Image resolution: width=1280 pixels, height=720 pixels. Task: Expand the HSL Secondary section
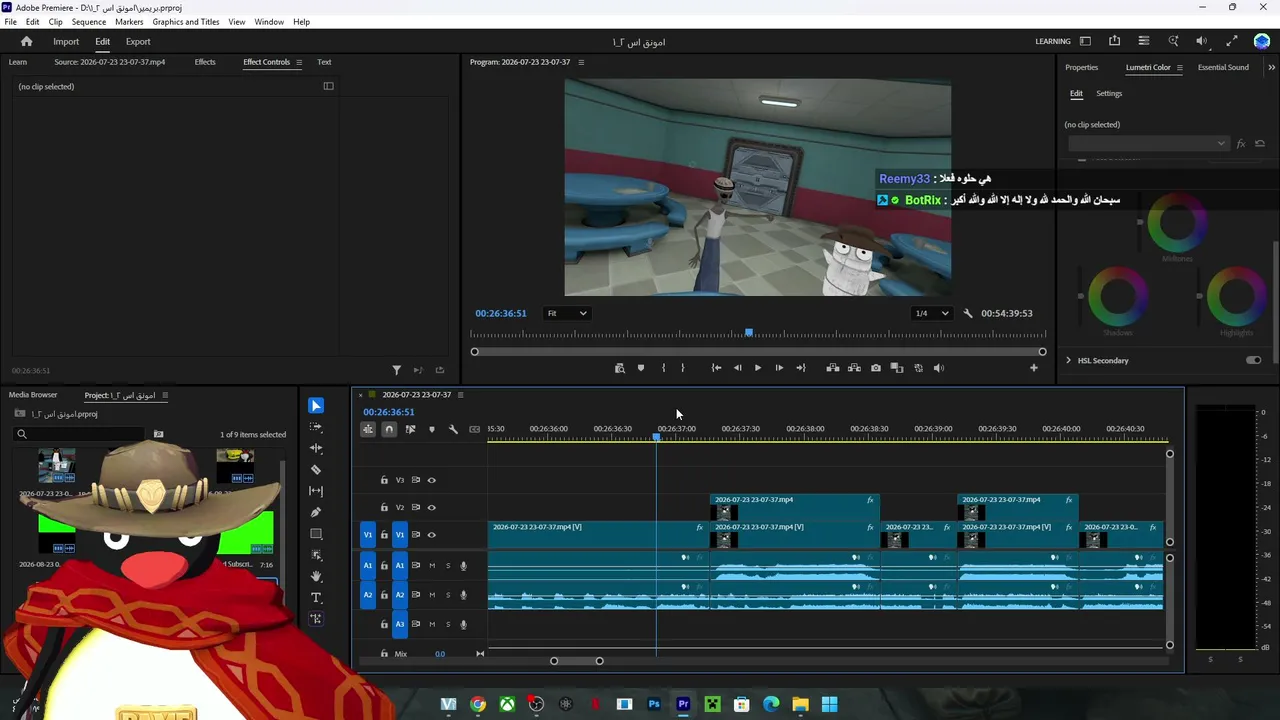(x=1068, y=360)
